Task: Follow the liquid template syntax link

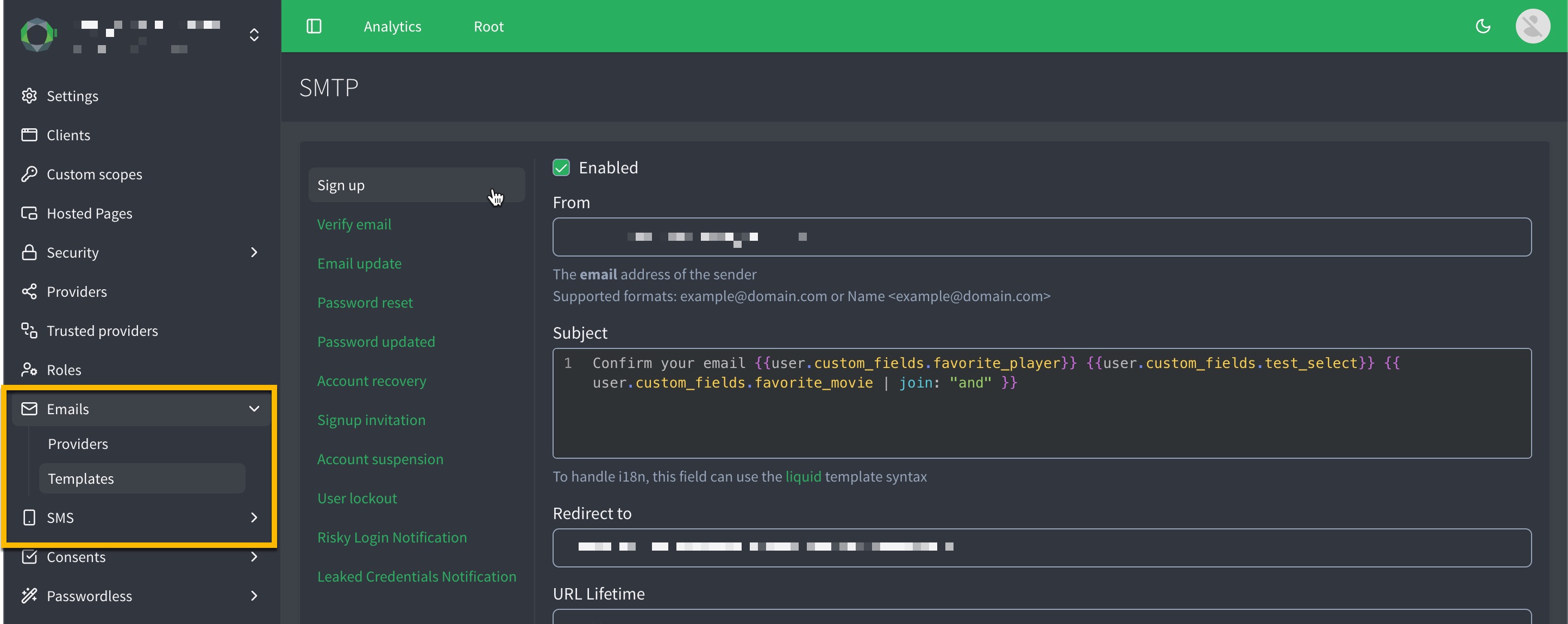Action: pyautogui.click(x=803, y=477)
